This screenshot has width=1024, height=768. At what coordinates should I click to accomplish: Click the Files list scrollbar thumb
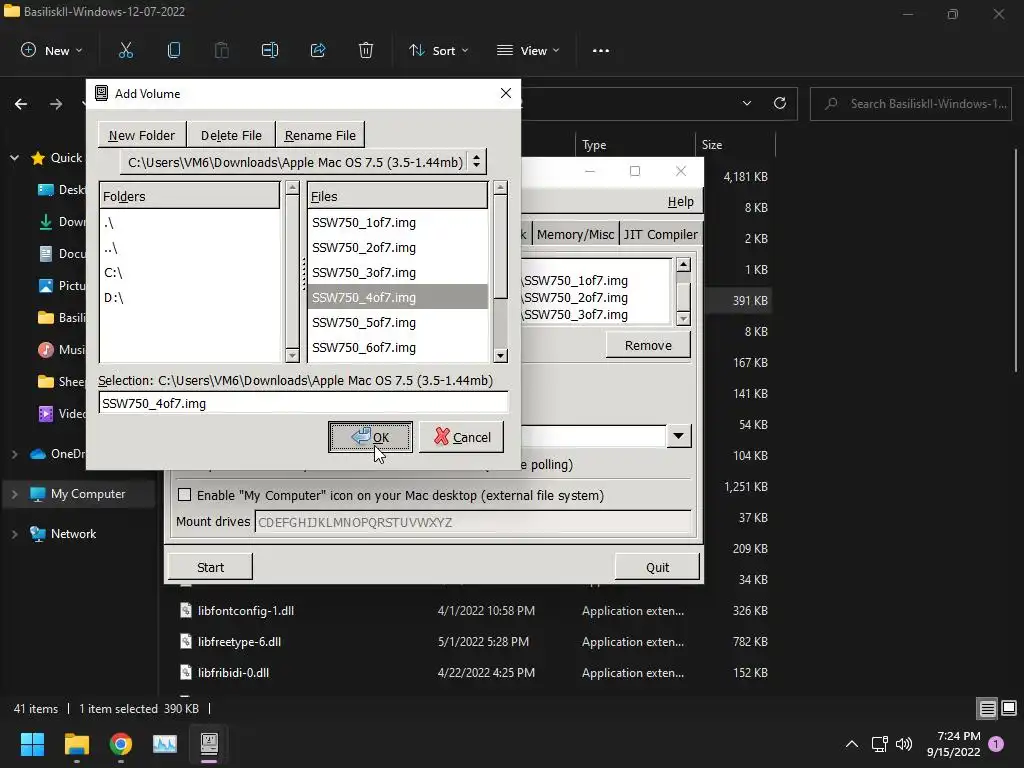click(x=500, y=247)
